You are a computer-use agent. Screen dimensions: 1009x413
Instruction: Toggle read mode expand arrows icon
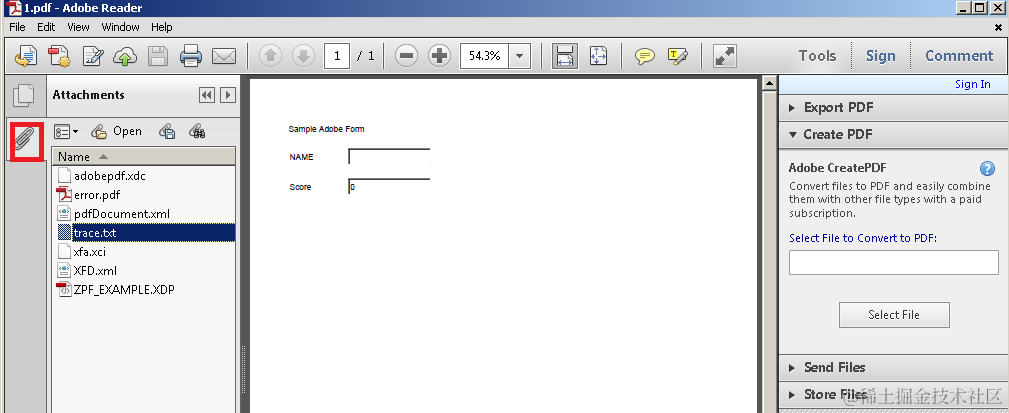click(725, 56)
